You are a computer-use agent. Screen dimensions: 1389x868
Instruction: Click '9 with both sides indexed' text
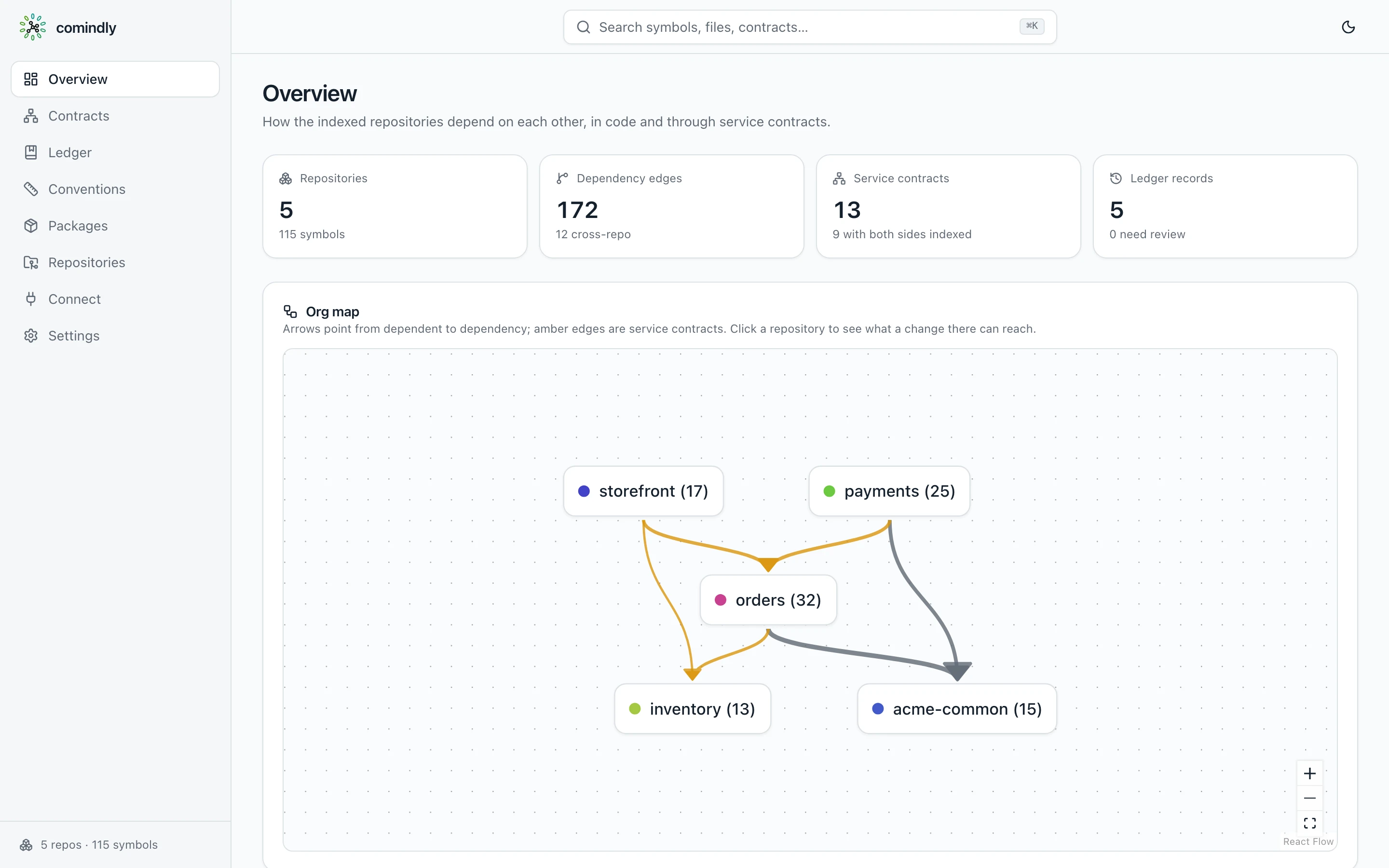click(x=902, y=234)
